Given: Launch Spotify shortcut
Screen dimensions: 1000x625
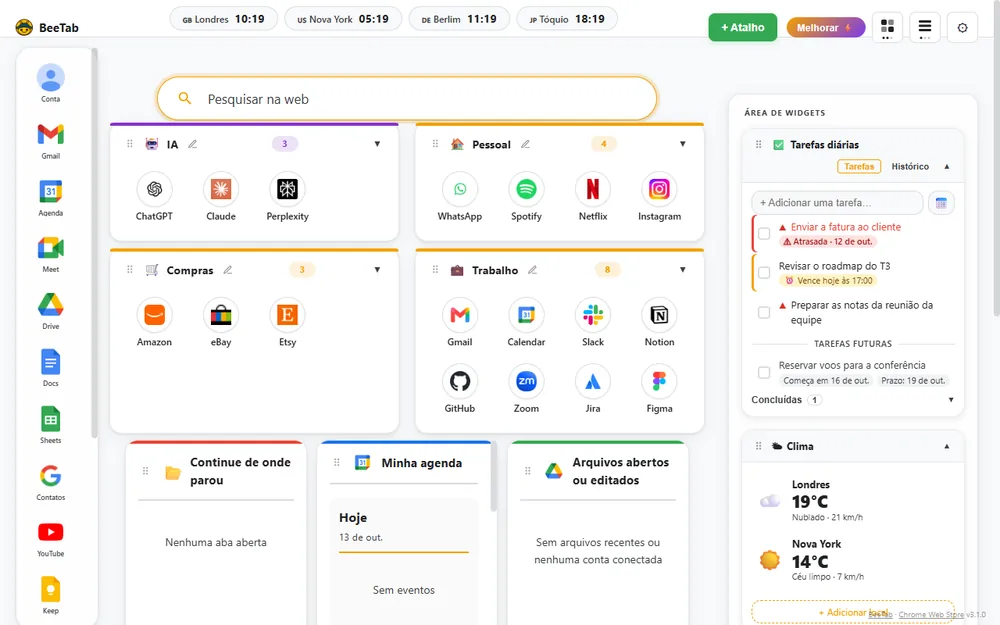Looking at the screenshot, I should (x=526, y=189).
